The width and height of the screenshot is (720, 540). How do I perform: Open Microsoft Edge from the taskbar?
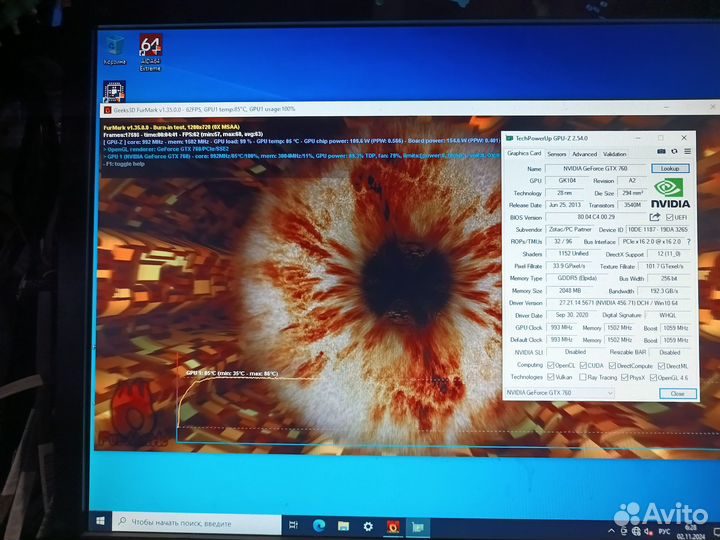[x=319, y=524]
